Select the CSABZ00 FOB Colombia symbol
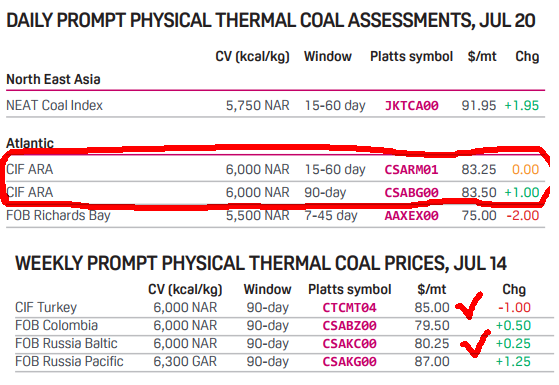 pos(349,326)
